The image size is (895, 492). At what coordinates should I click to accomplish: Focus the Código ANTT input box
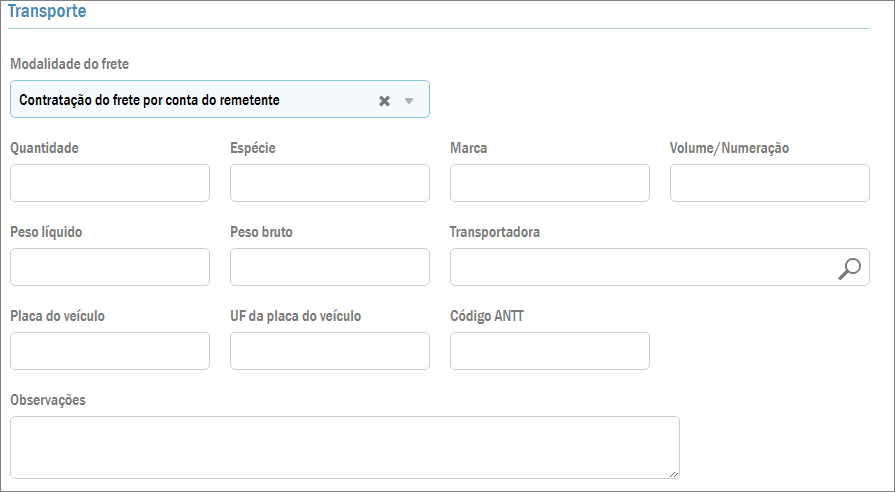[x=550, y=351]
